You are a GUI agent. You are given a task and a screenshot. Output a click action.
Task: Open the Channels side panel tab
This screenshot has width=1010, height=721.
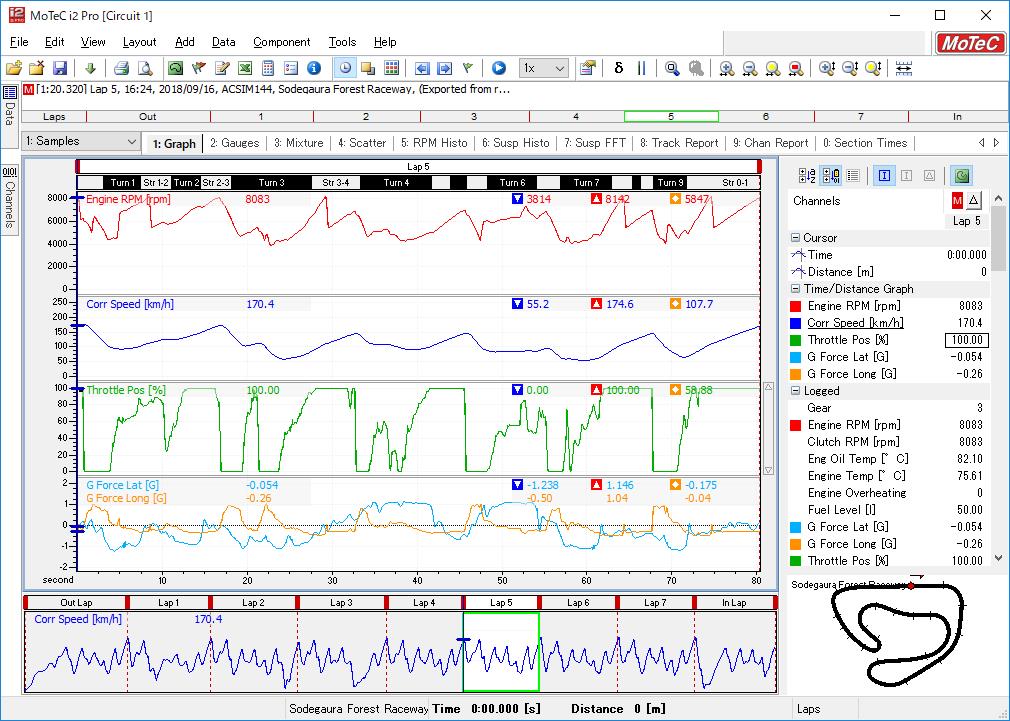point(10,198)
